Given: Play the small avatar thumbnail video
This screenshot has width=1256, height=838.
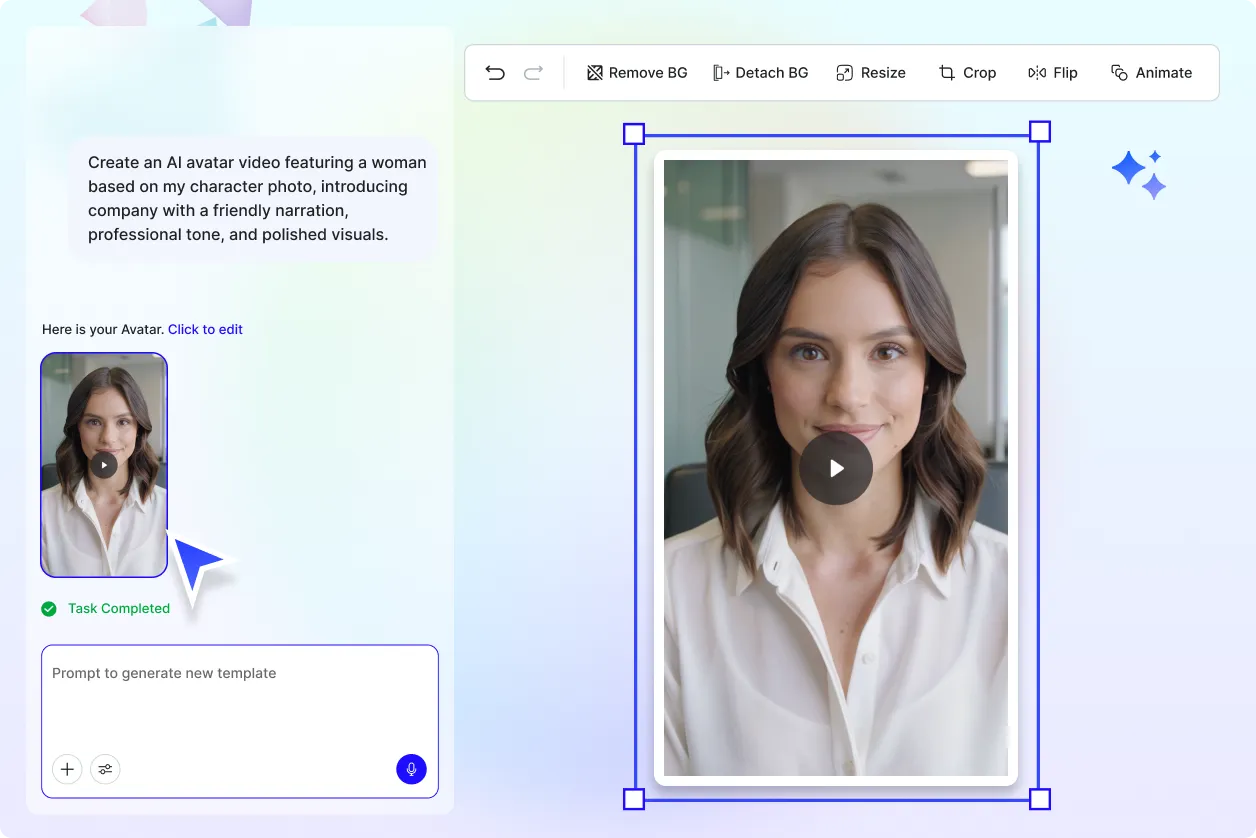Looking at the screenshot, I should [x=103, y=465].
